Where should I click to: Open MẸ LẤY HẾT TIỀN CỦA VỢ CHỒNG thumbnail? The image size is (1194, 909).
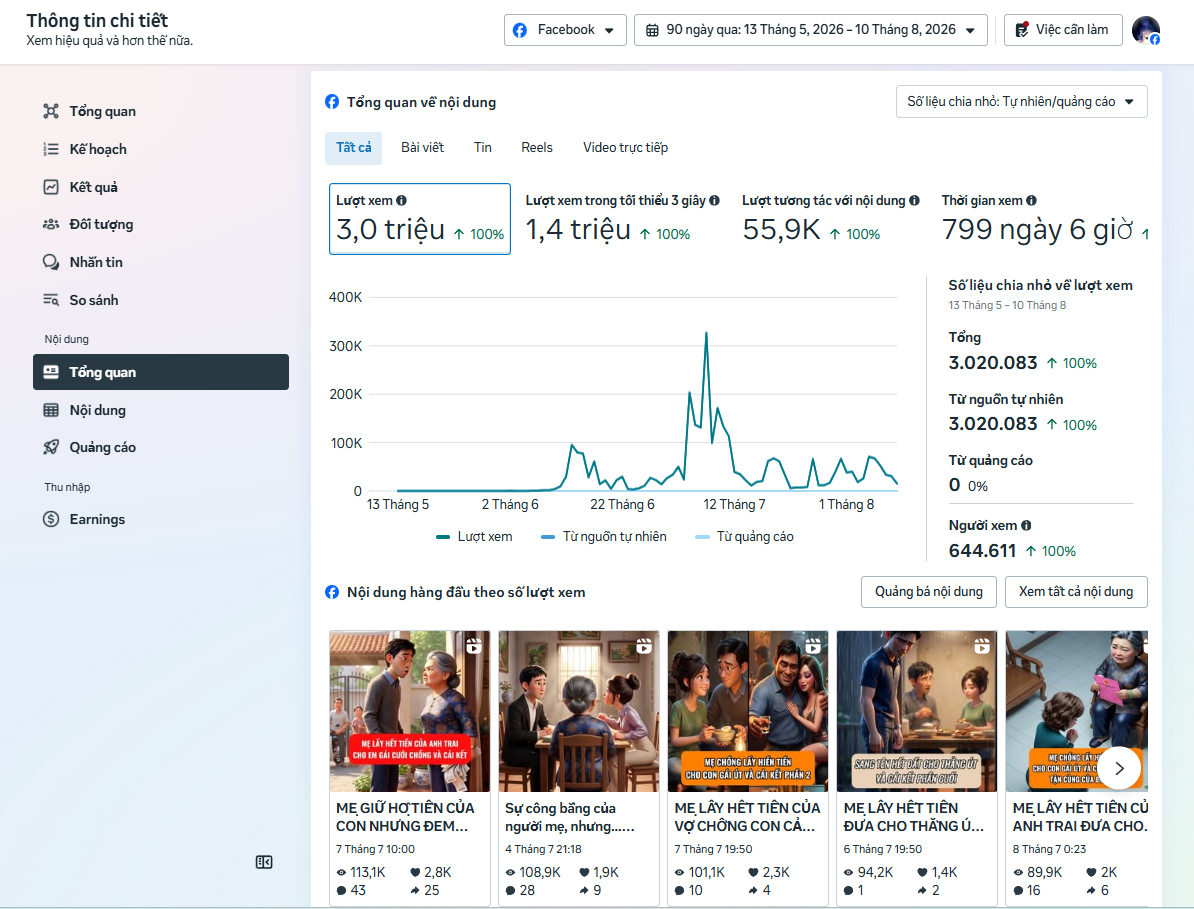748,711
